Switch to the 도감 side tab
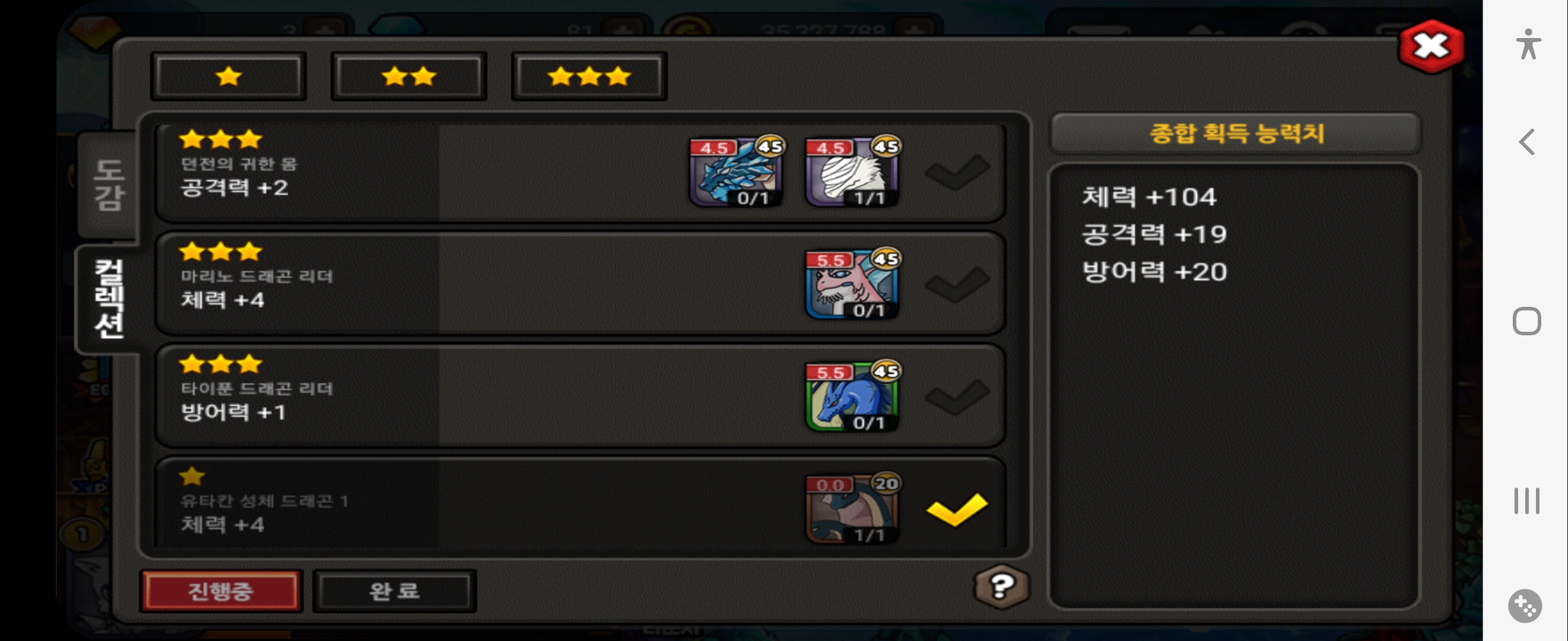This screenshot has width=1568, height=641. [108, 185]
